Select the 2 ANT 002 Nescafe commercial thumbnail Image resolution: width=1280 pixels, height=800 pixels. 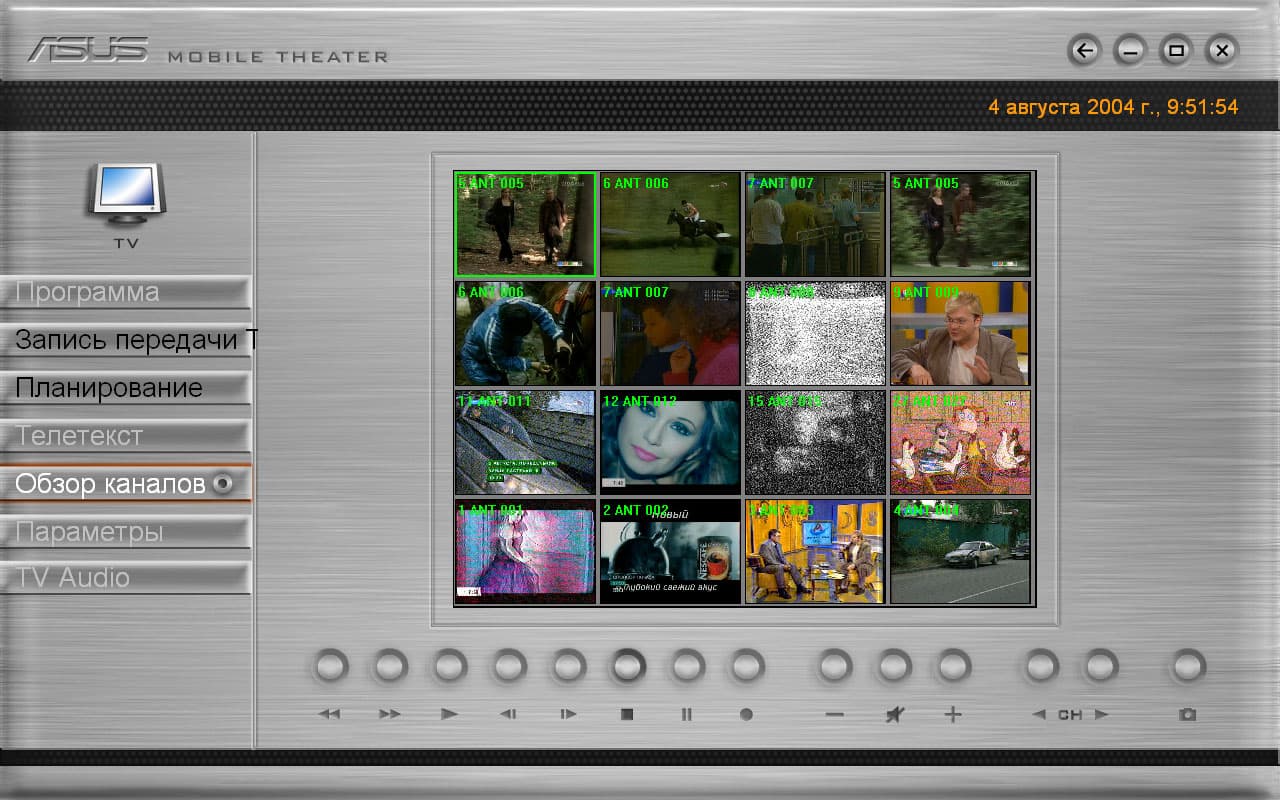(x=670, y=551)
